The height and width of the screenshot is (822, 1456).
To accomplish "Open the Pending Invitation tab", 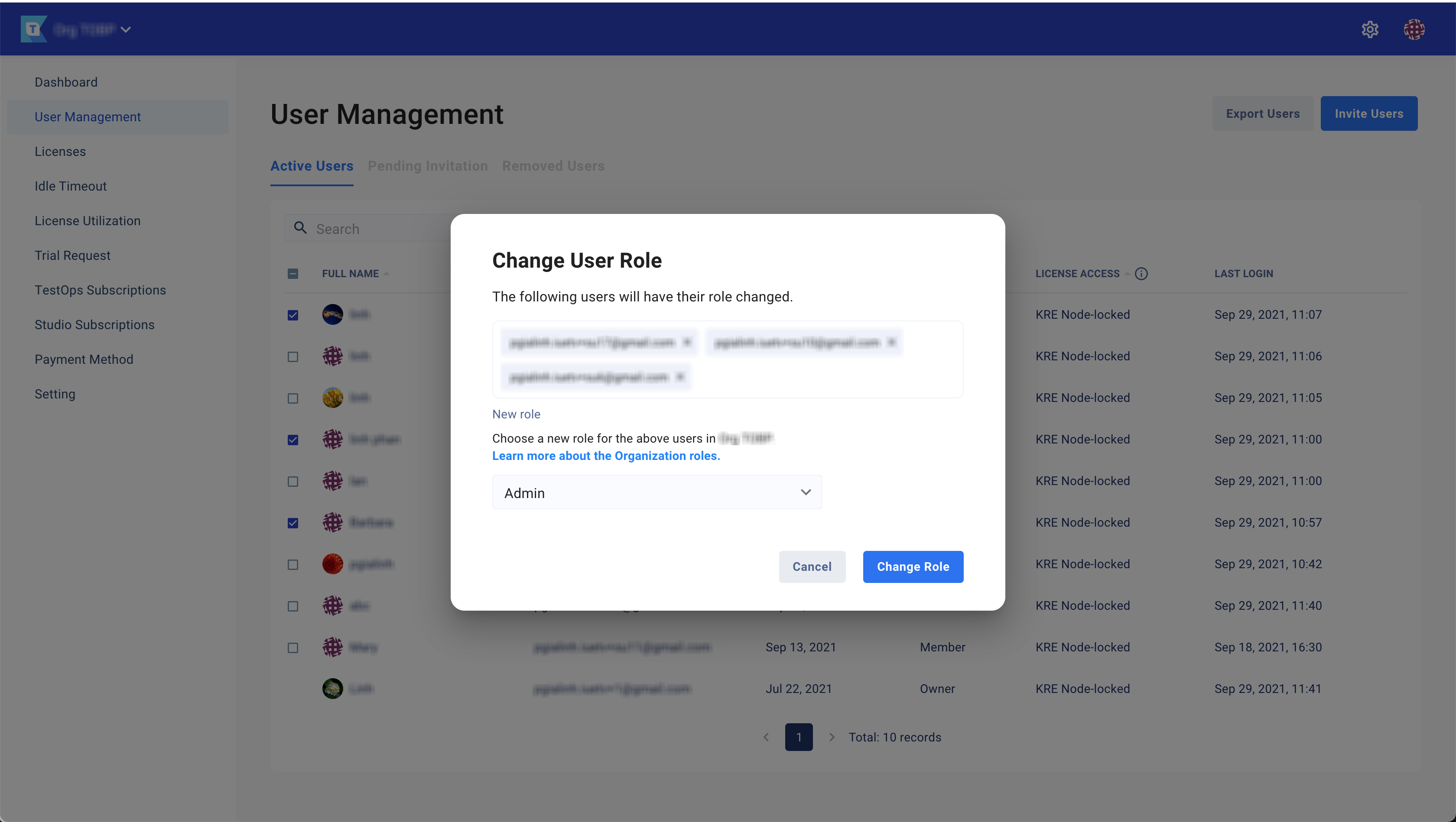I will tap(427, 166).
